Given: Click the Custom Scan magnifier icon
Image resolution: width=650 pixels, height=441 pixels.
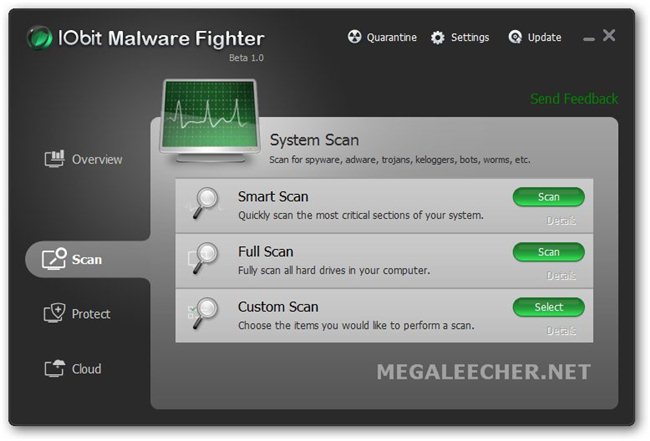Looking at the screenshot, I should (203, 313).
